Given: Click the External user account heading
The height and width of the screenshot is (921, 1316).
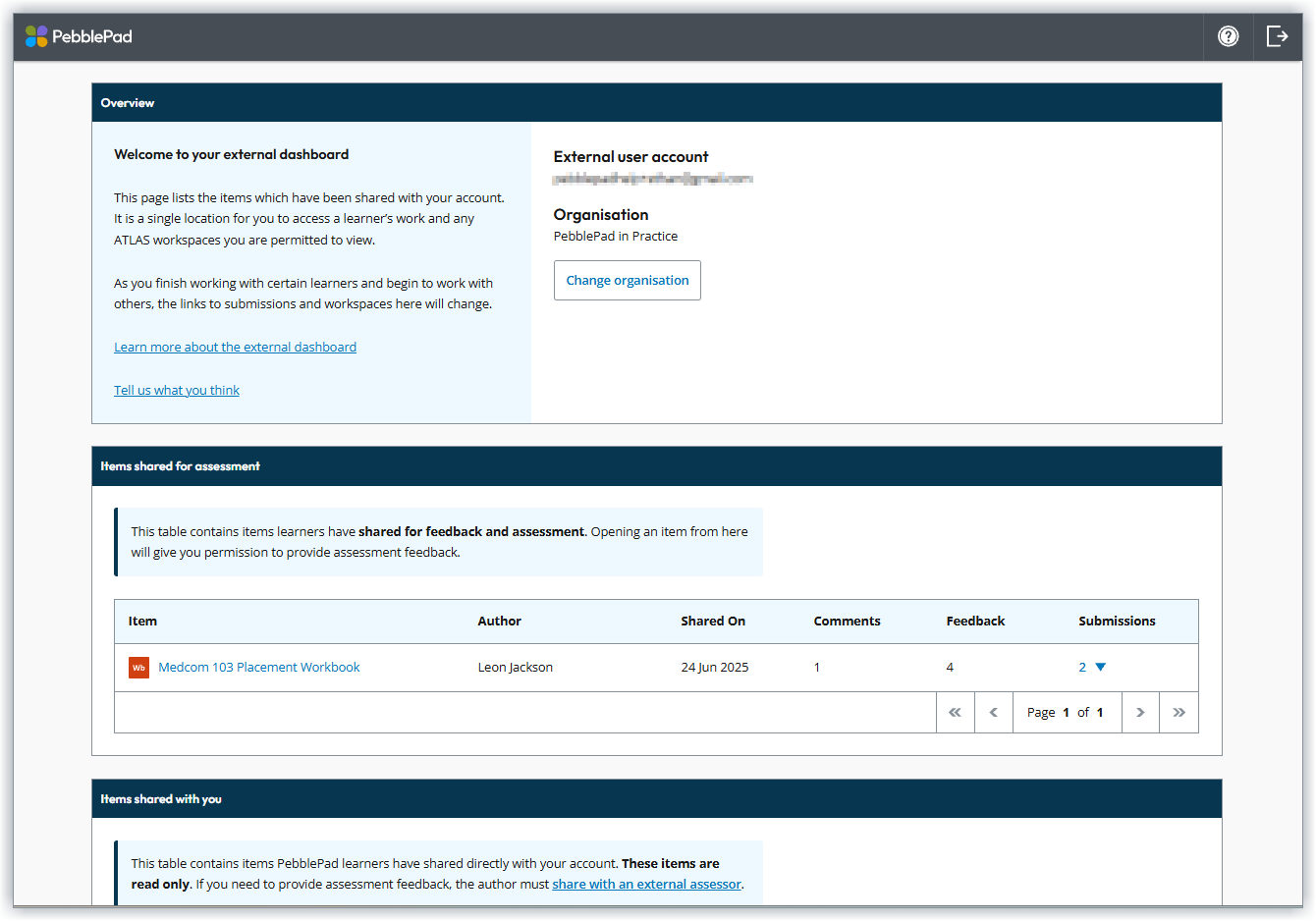Looking at the screenshot, I should point(631,157).
